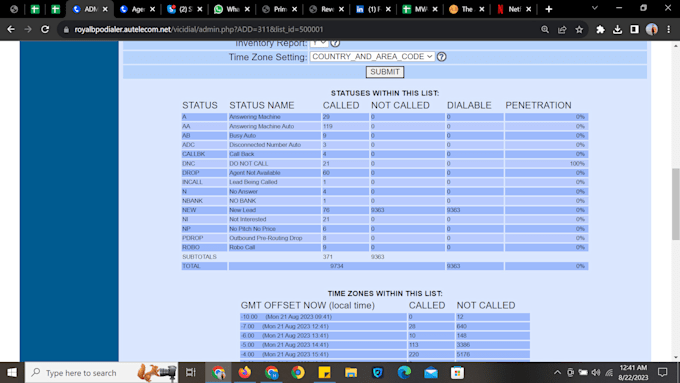Click the Outbound Pre-Routing Drop status name
This screenshot has width=680, height=383.
coord(266,238)
